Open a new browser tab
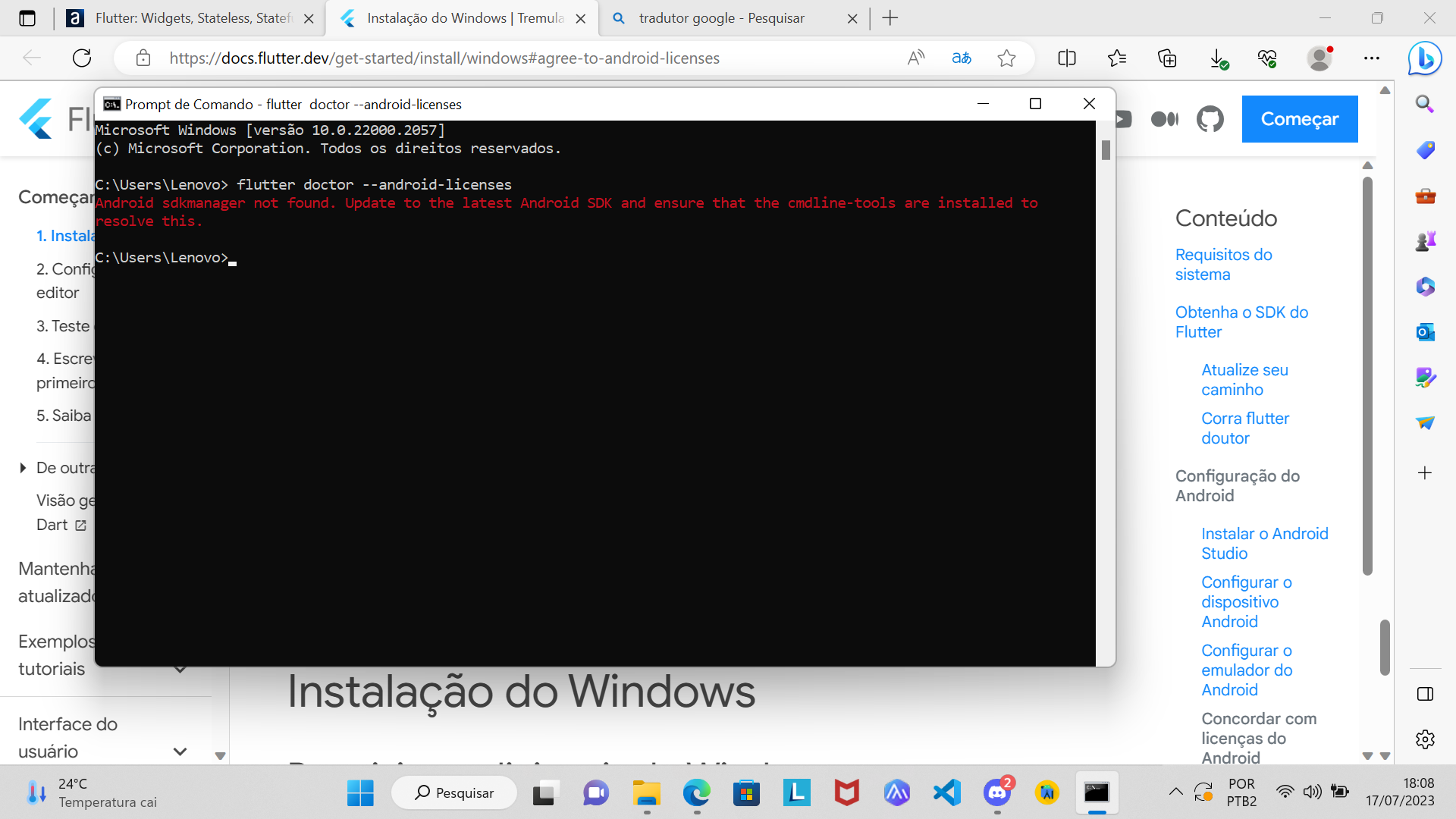This screenshot has height=819, width=1456. (890, 18)
